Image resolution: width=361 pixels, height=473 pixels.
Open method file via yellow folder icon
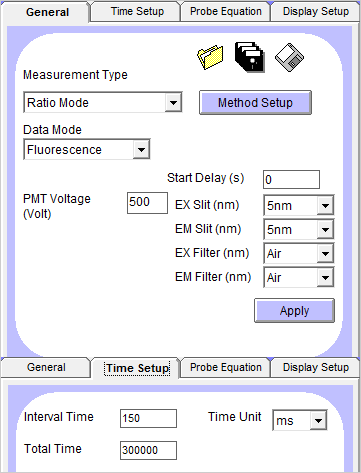coord(210,57)
